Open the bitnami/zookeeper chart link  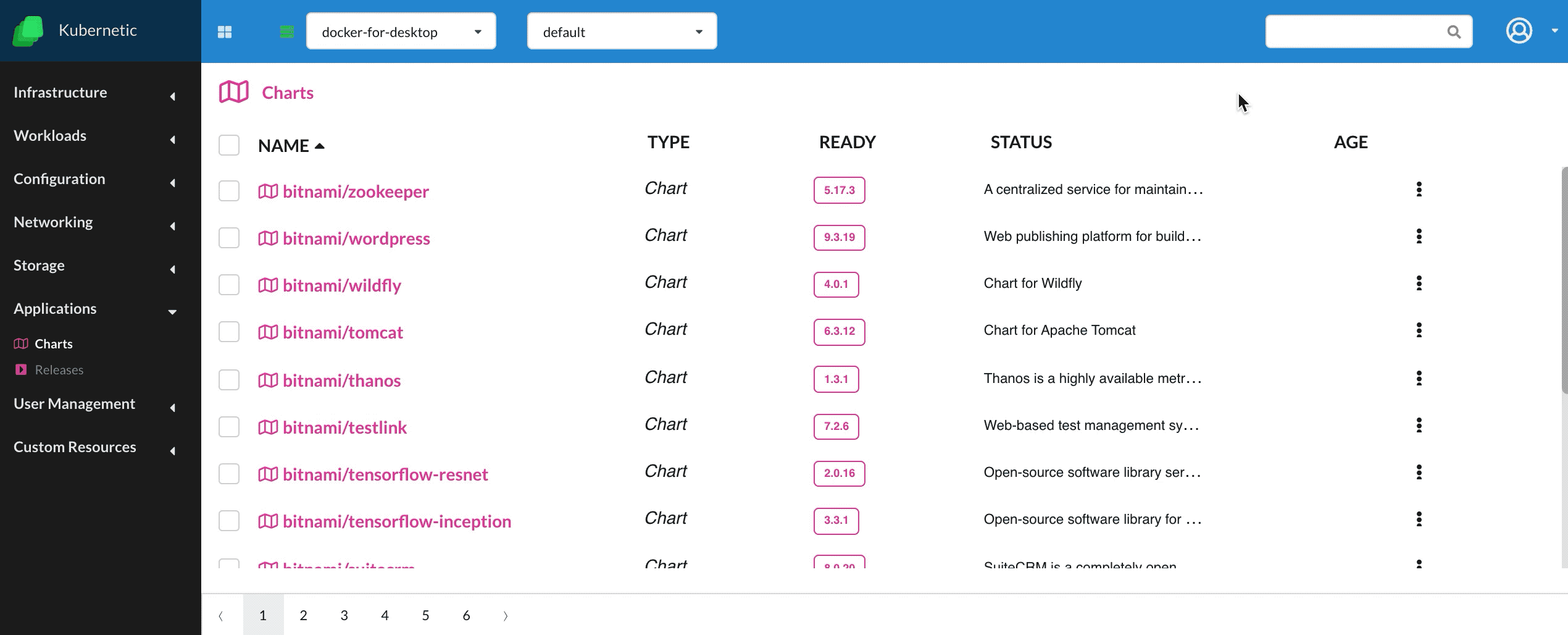click(356, 191)
